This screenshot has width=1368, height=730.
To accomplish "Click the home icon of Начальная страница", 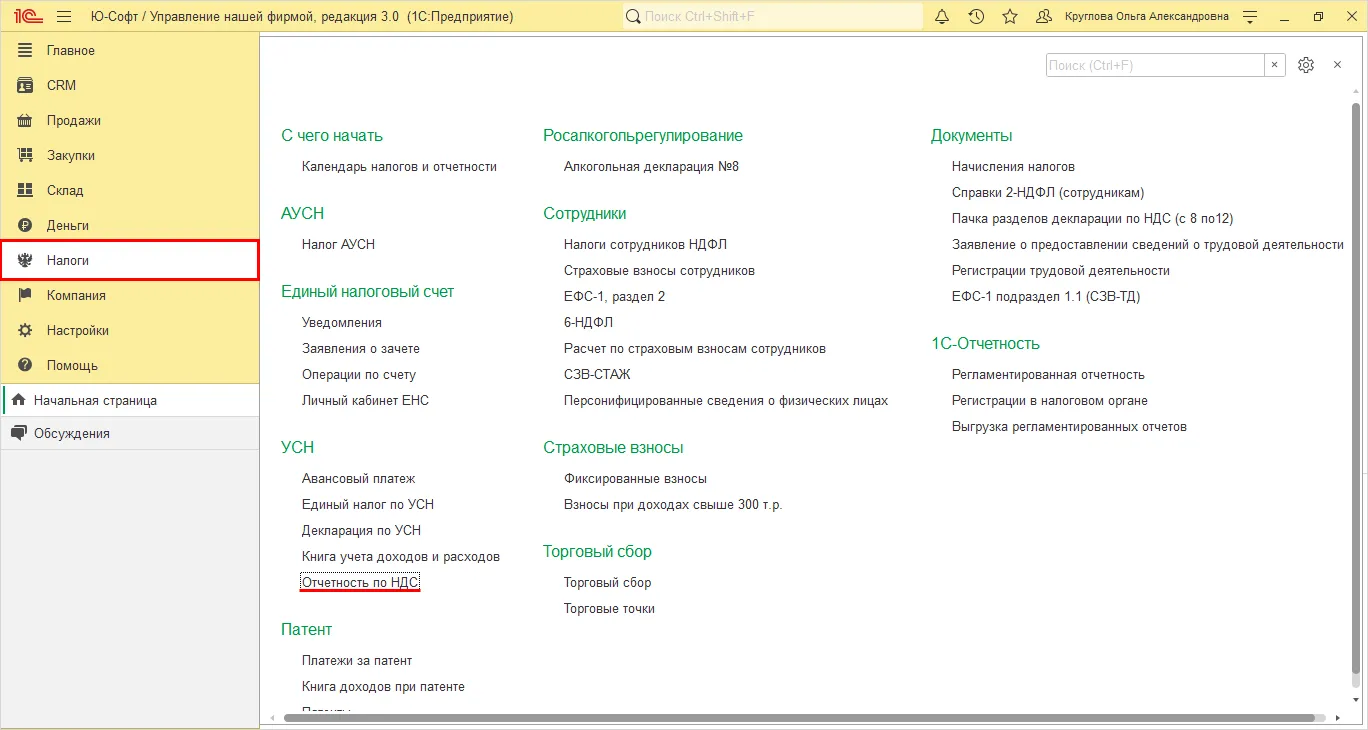I will coord(18,400).
